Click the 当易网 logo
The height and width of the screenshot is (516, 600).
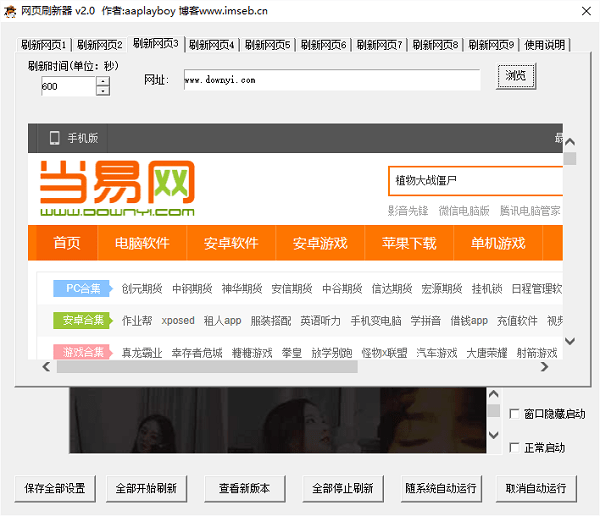tap(117, 188)
